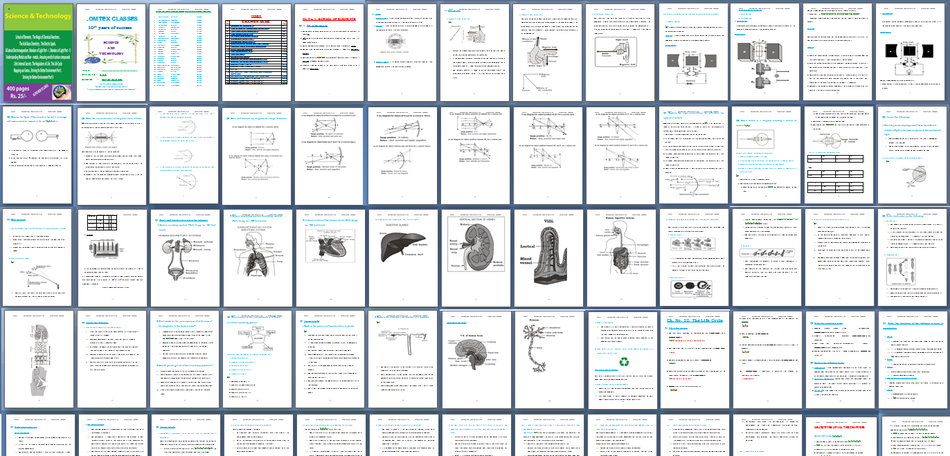Select the page with three curved mirror sketches

184,155
